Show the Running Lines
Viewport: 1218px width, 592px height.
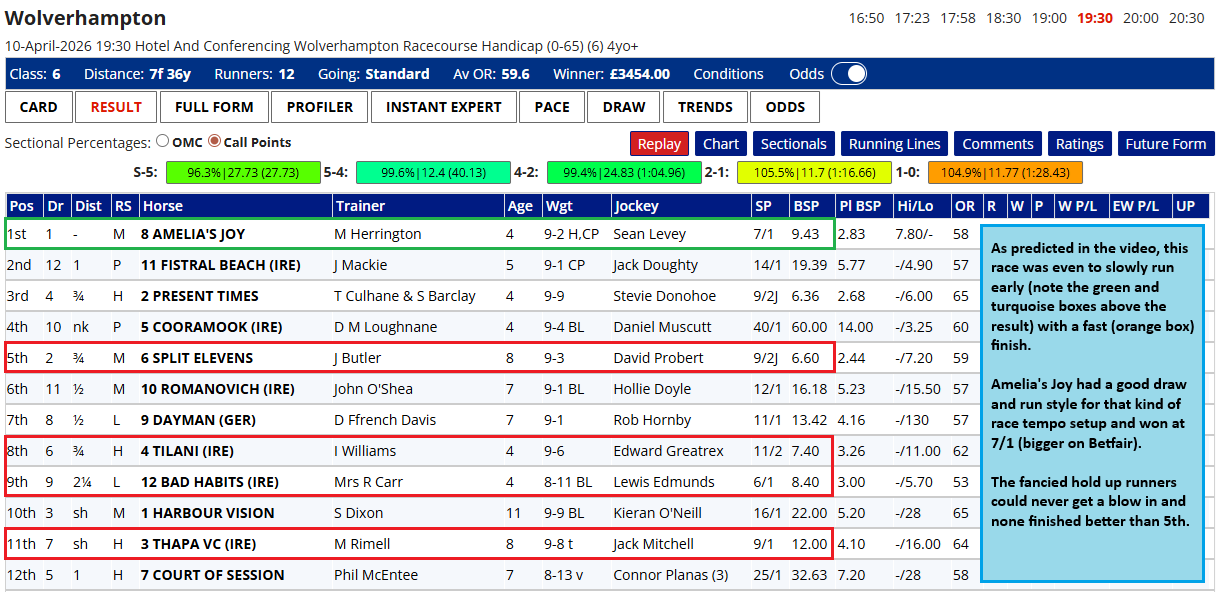coord(894,144)
